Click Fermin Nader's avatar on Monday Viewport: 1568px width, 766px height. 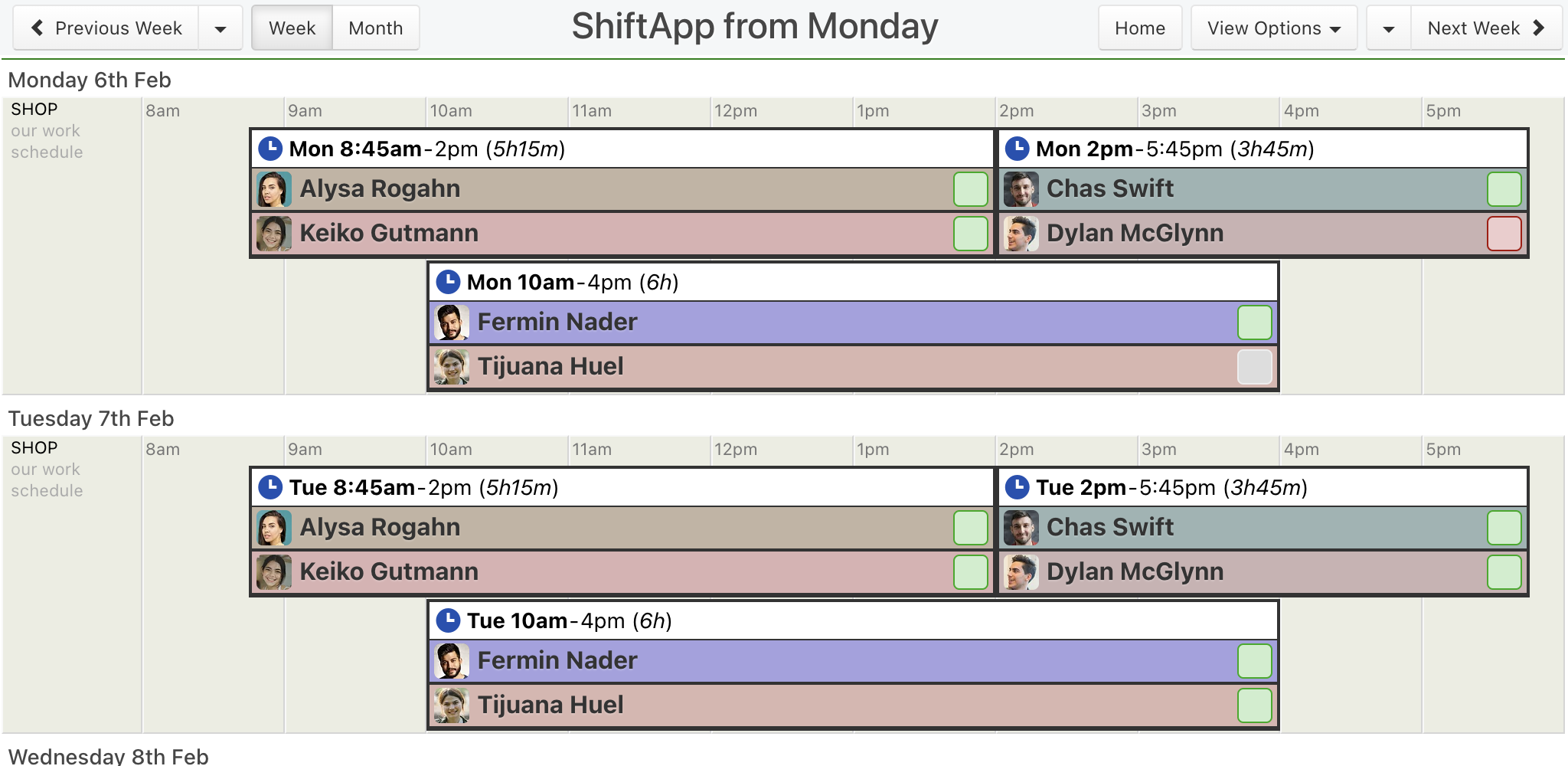[452, 322]
